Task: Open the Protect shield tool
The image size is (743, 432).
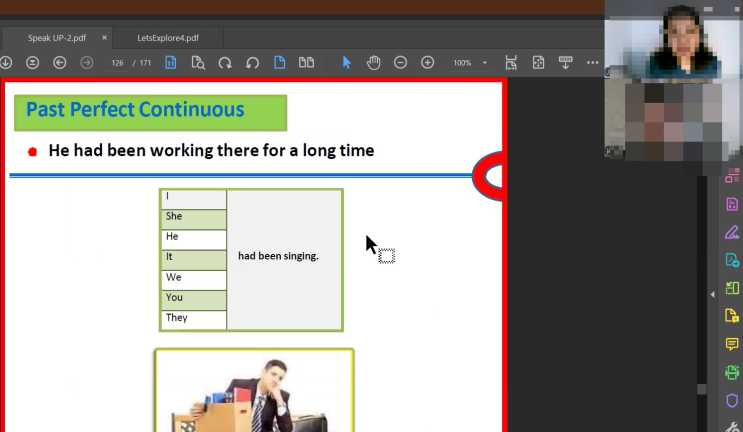Action: (732, 400)
